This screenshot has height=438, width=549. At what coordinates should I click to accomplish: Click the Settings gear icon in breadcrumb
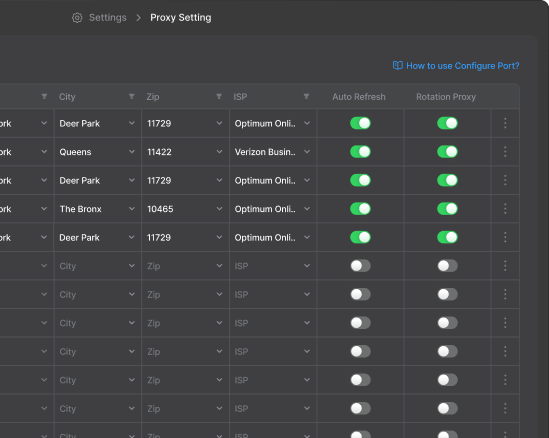click(x=77, y=18)
